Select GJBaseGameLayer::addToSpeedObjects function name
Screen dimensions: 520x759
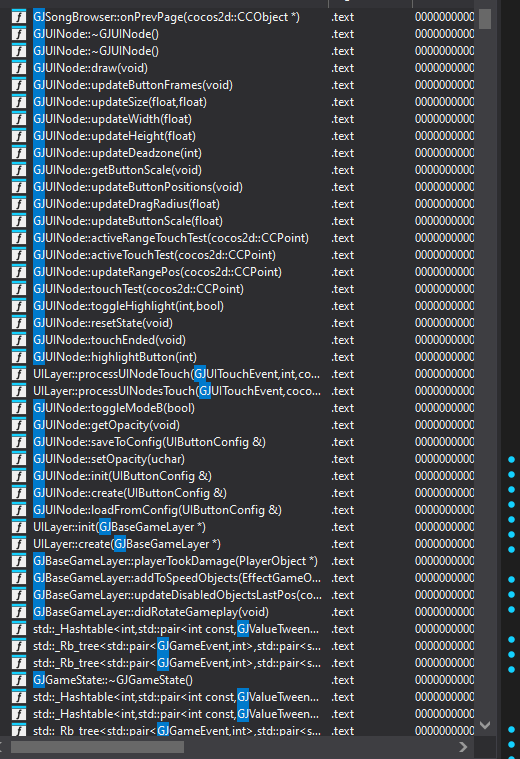point(177,578)
